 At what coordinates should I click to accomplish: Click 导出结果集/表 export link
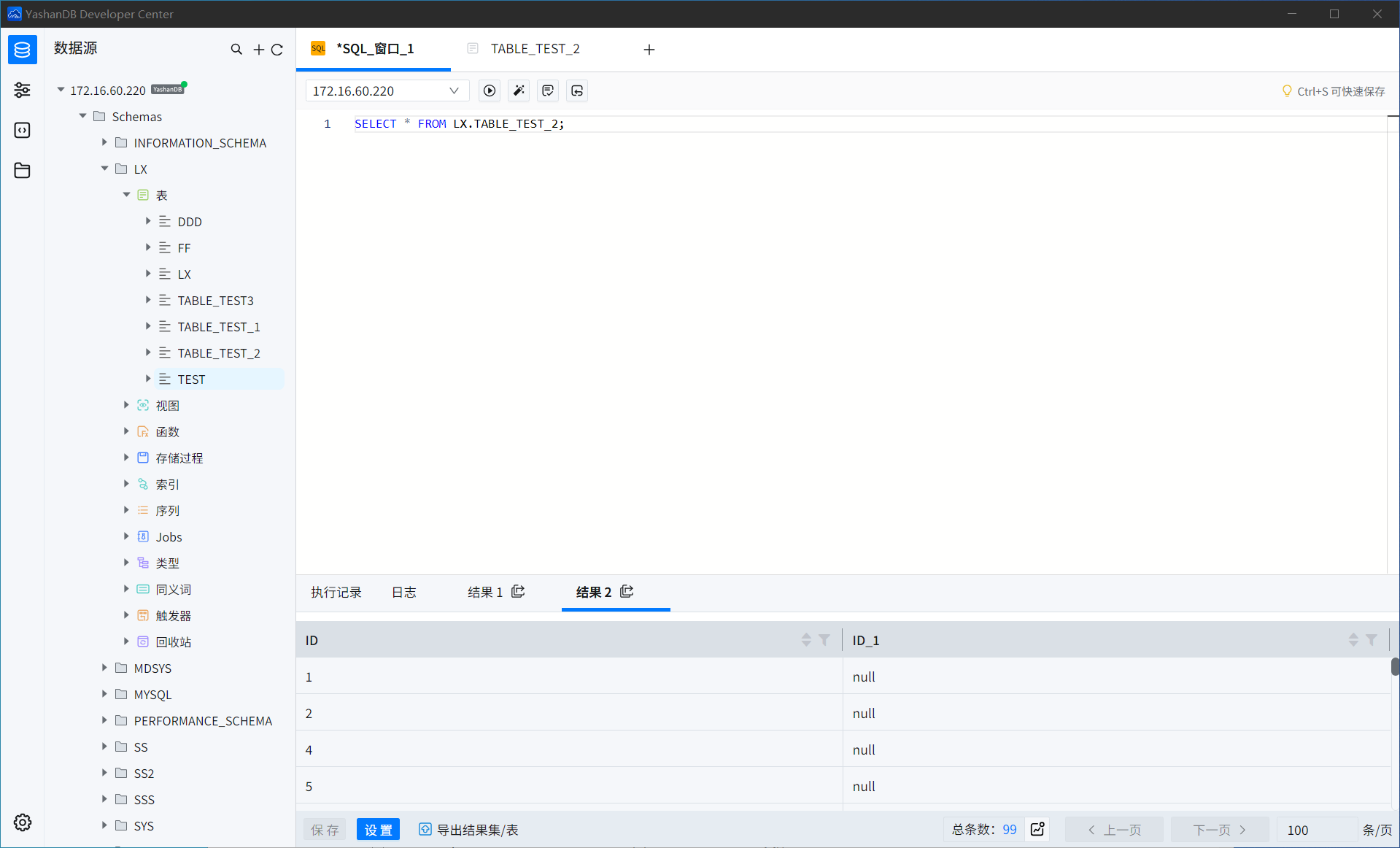(x=469, y=829)
